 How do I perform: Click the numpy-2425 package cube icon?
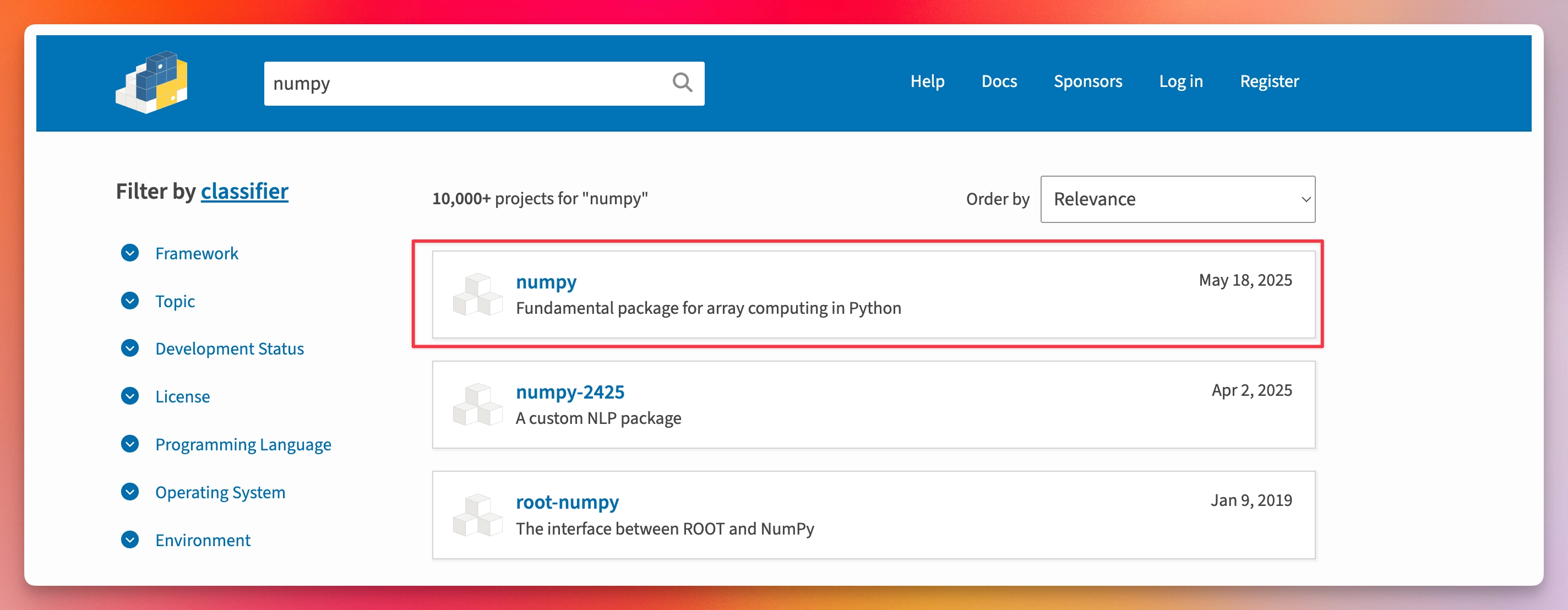point(477,405)
